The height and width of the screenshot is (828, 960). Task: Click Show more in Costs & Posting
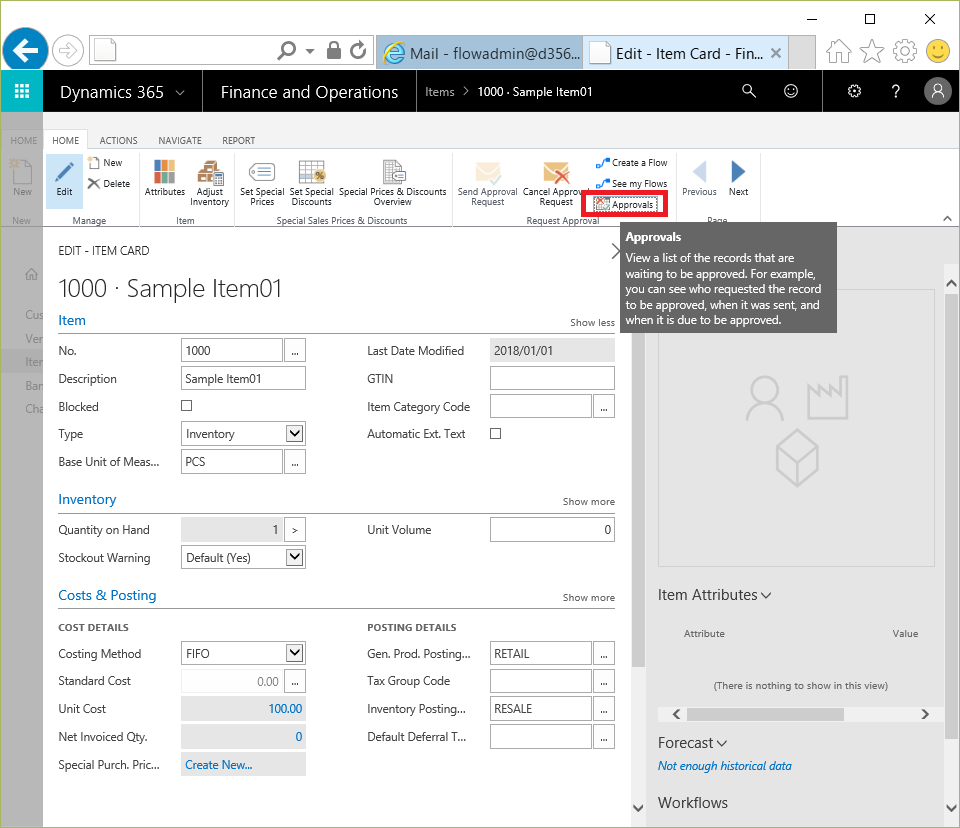588,598
